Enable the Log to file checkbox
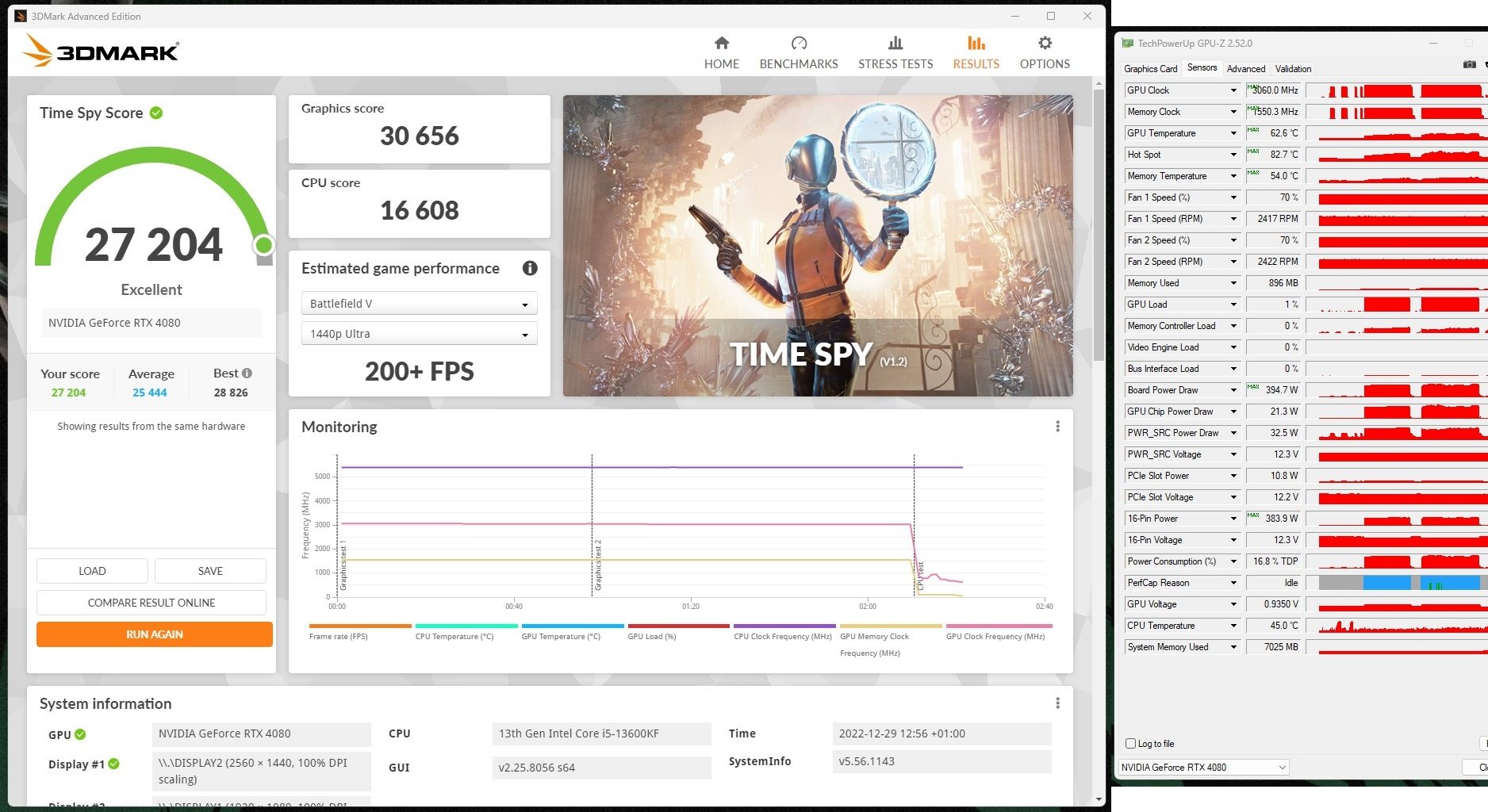 click(x=1131, y=744)
